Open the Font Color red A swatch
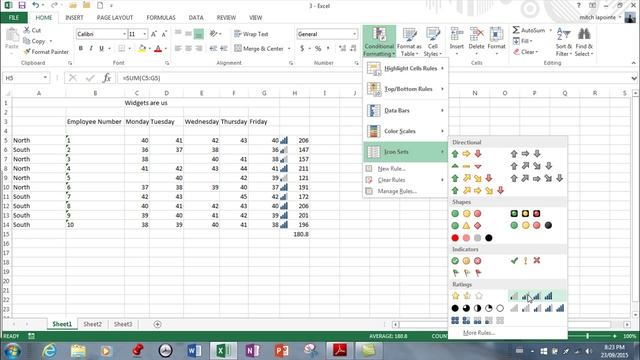Screen dimensions: 640x360 coord(158,49)
